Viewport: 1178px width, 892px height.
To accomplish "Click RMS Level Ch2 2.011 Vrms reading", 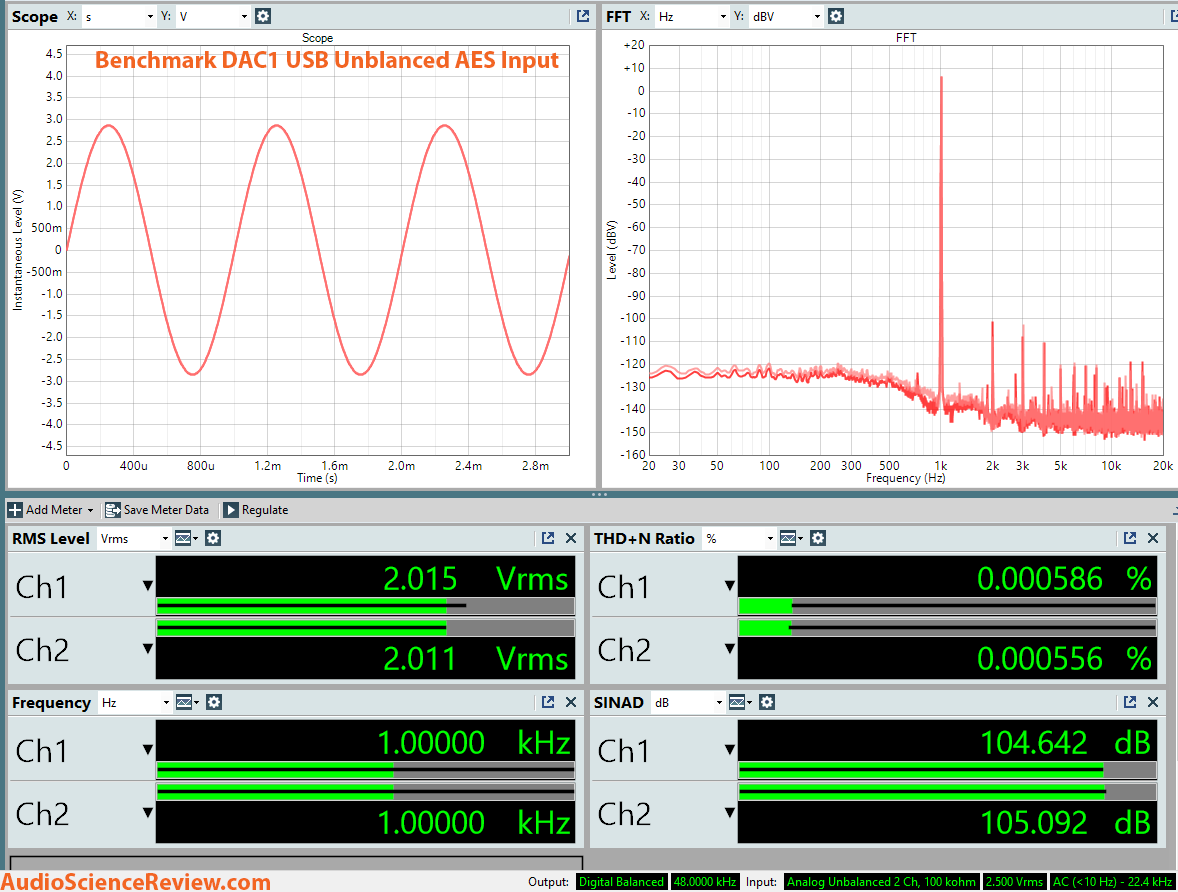I will tap(476, 659).
